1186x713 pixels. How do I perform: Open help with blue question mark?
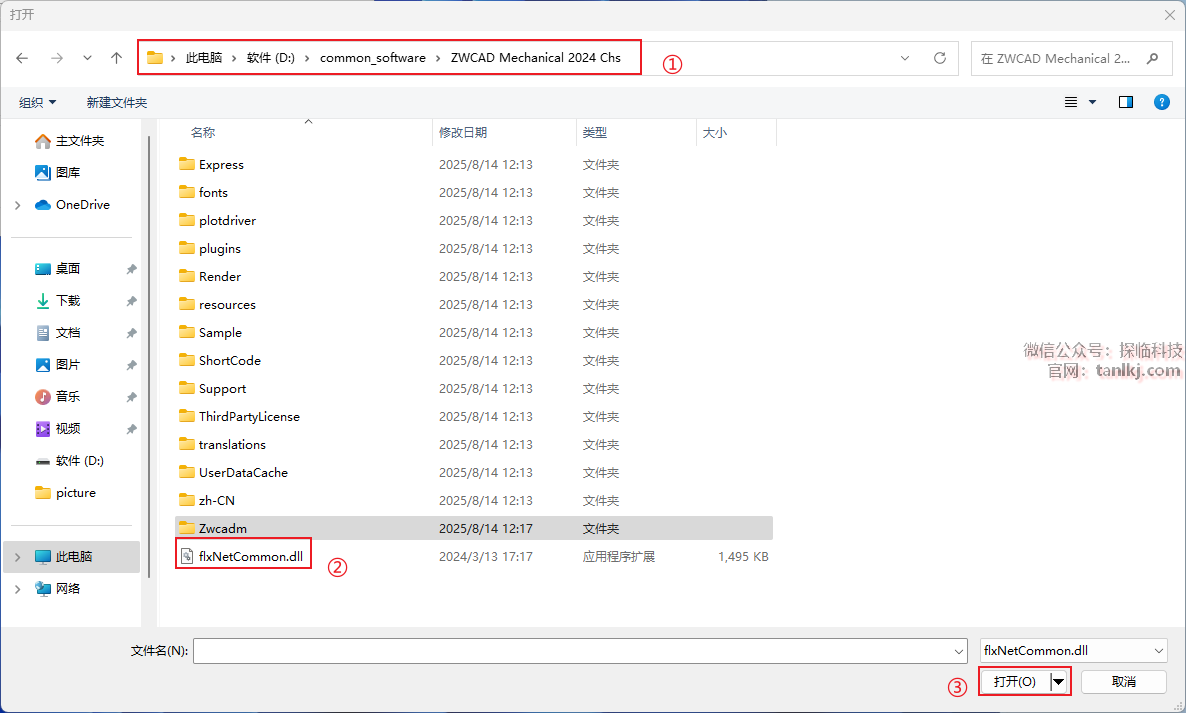point(1162,102)
